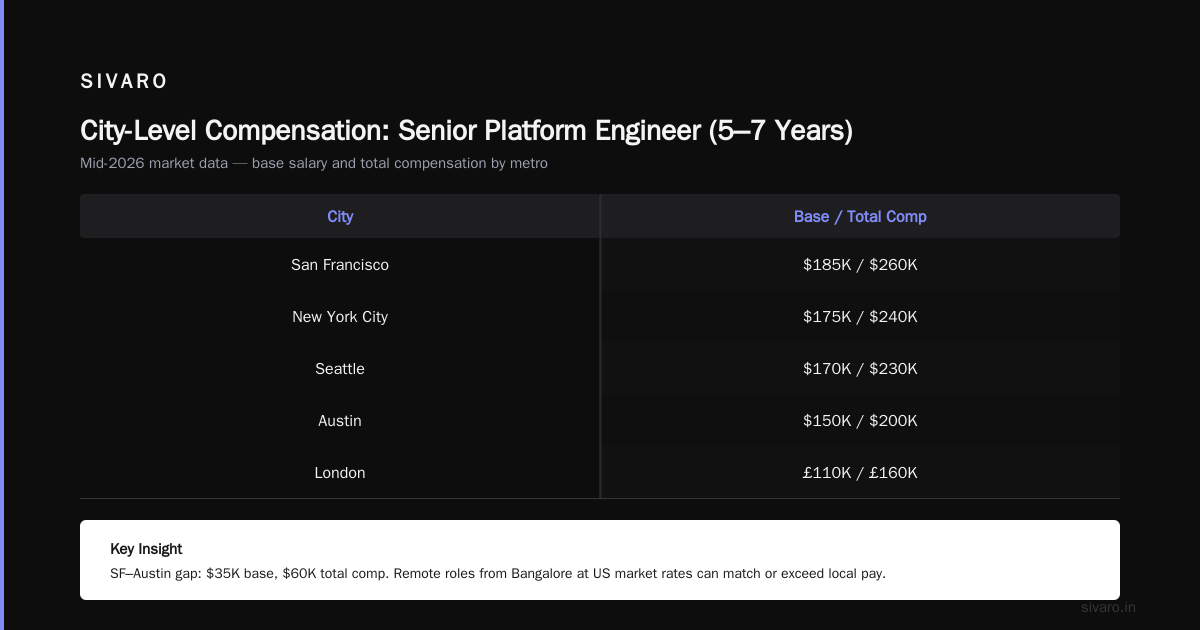Select the London cell
1200x630 pixels.
(x=340, y=473)
